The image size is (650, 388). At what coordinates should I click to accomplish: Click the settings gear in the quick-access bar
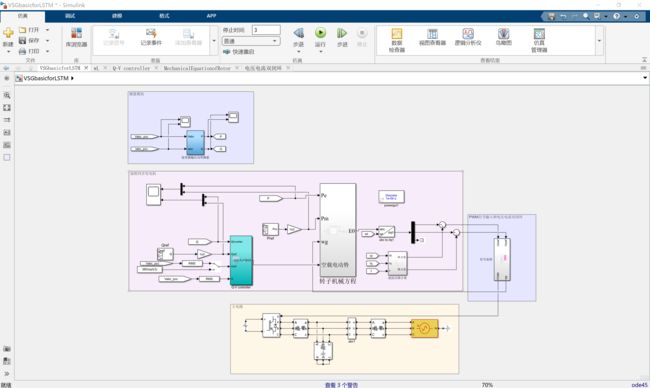(637, 16)
